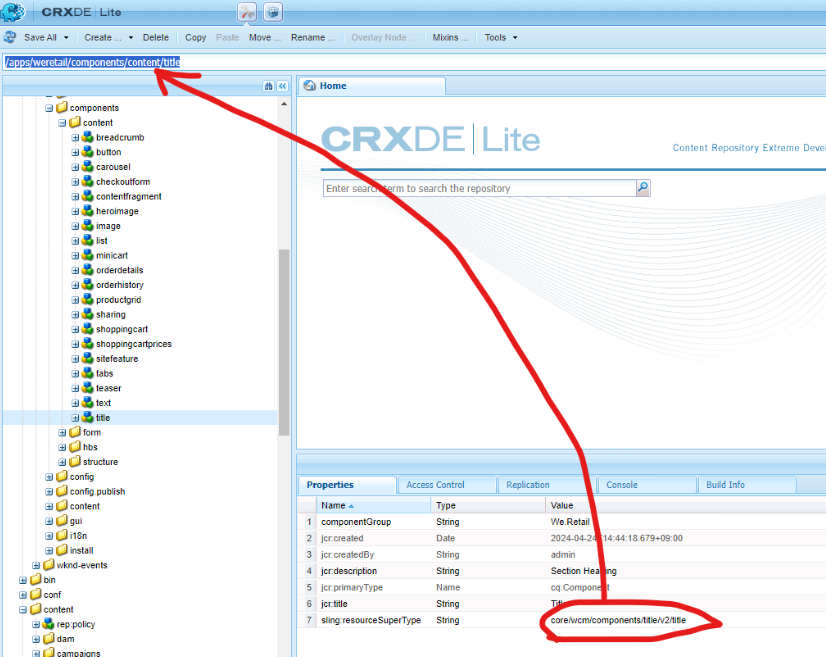Switch to the Access Control tab
Screen dimensions: 826x657
pos(447,485)
